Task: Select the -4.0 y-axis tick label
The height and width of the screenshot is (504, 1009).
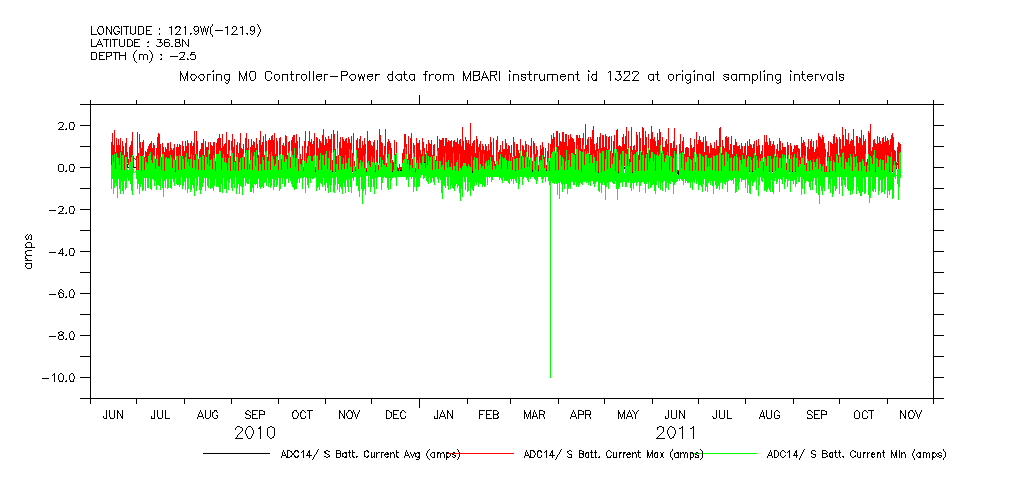Action: [x=64, y=252]
